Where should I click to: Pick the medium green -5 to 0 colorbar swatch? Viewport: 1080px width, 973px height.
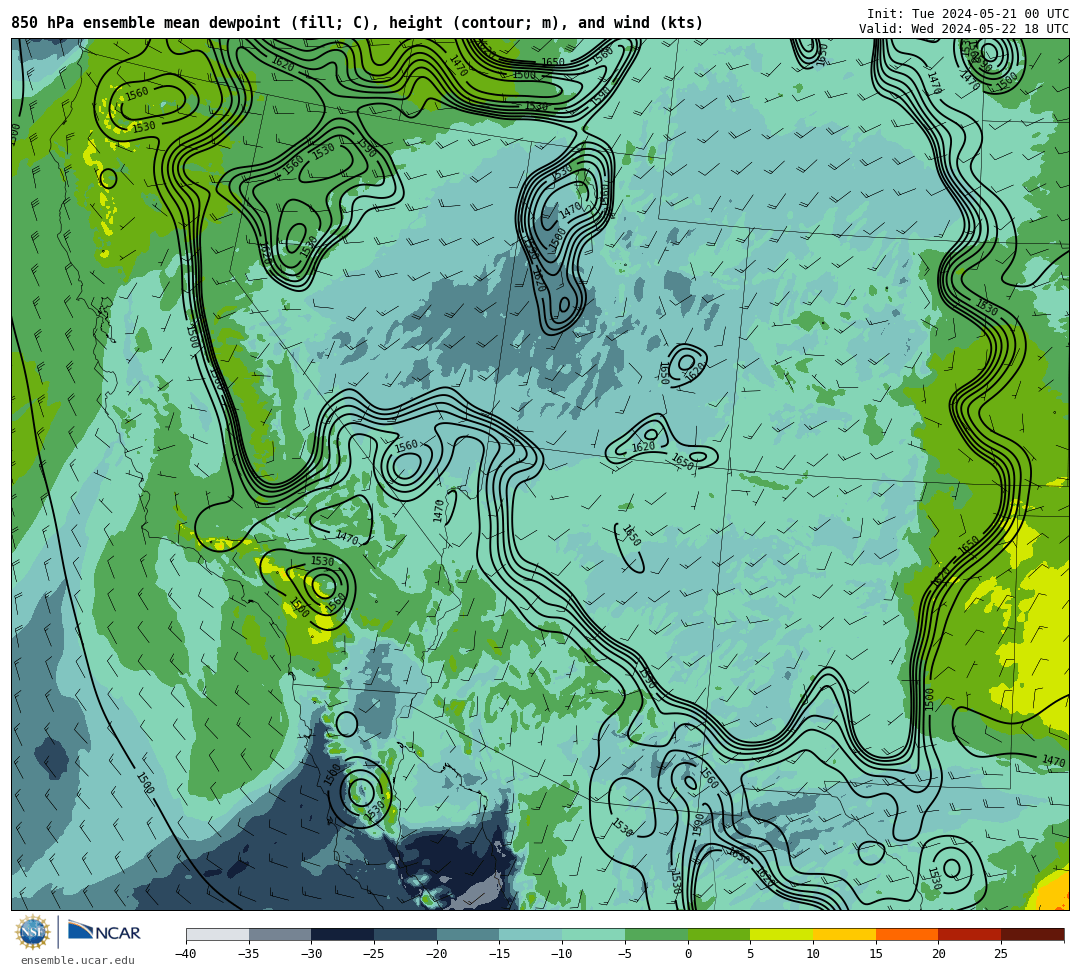656,934
